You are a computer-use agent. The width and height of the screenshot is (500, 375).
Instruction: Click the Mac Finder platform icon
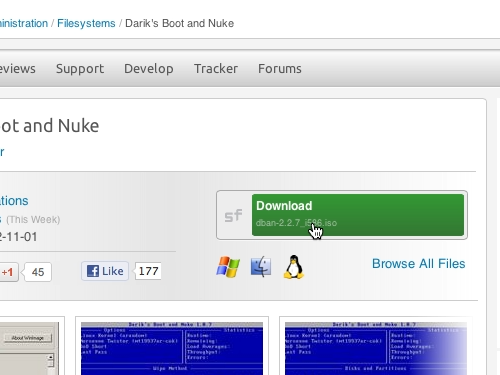[261, 266]
